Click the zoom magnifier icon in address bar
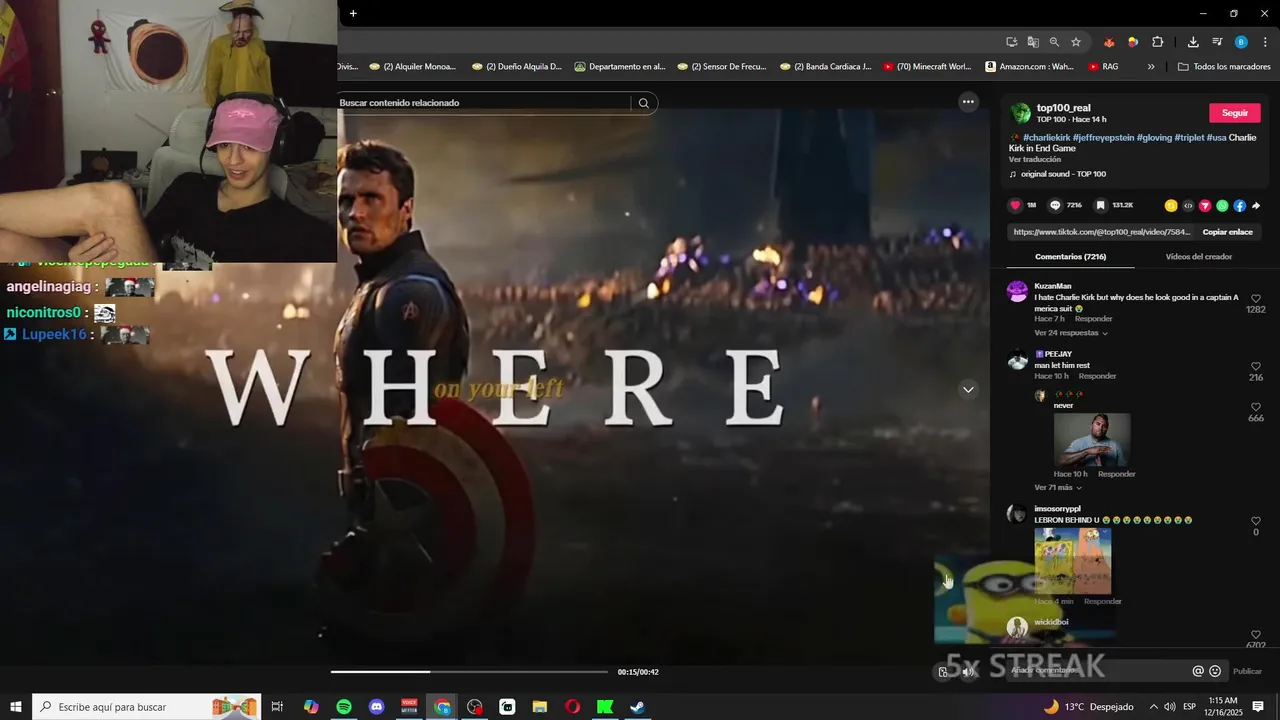Viewport: 1280px width, 720px height. tap(1054, 42)
